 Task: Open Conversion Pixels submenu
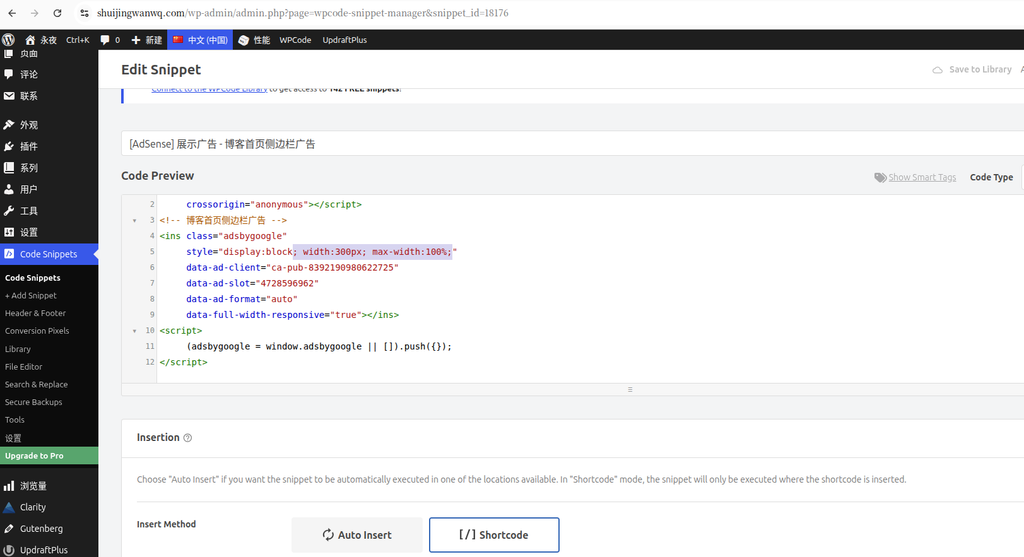click(37, 330)
